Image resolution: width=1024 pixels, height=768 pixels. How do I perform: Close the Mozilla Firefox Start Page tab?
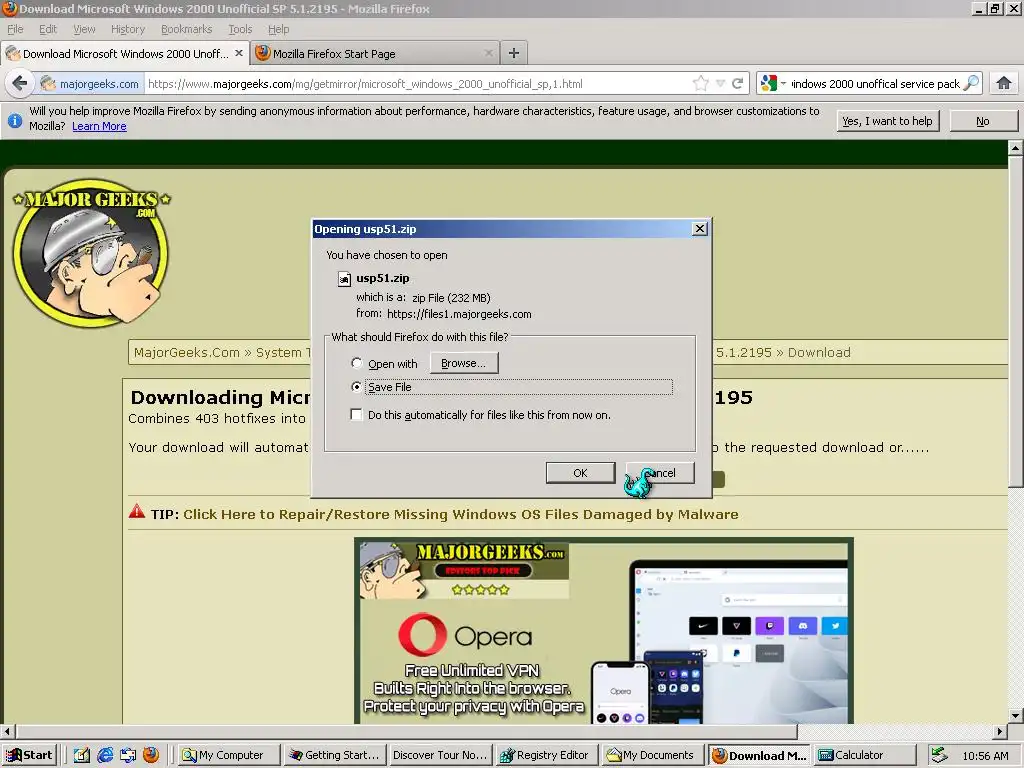pos(488,54)
